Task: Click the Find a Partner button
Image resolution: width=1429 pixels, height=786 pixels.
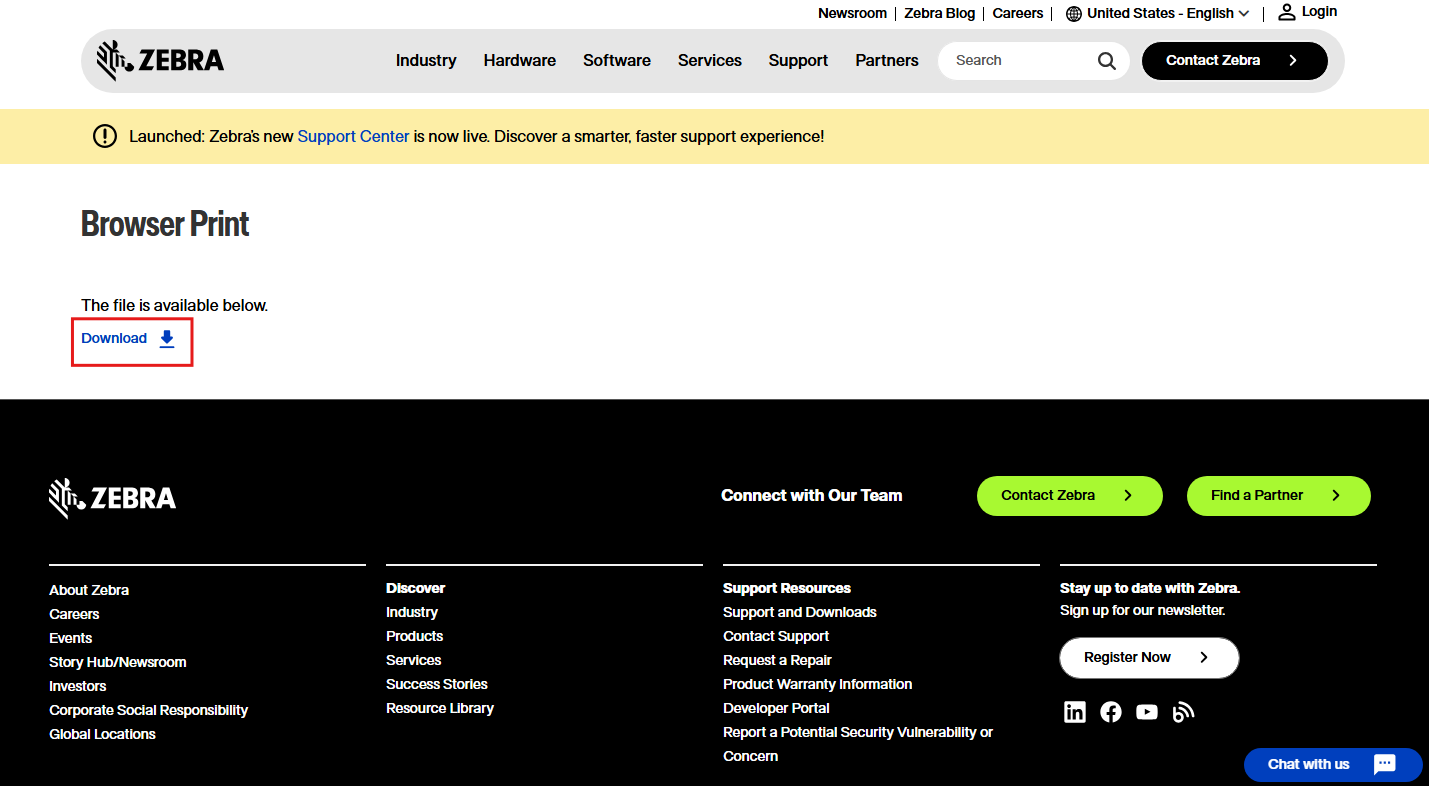Action: pyautogui.click(x=1277, y=496)
